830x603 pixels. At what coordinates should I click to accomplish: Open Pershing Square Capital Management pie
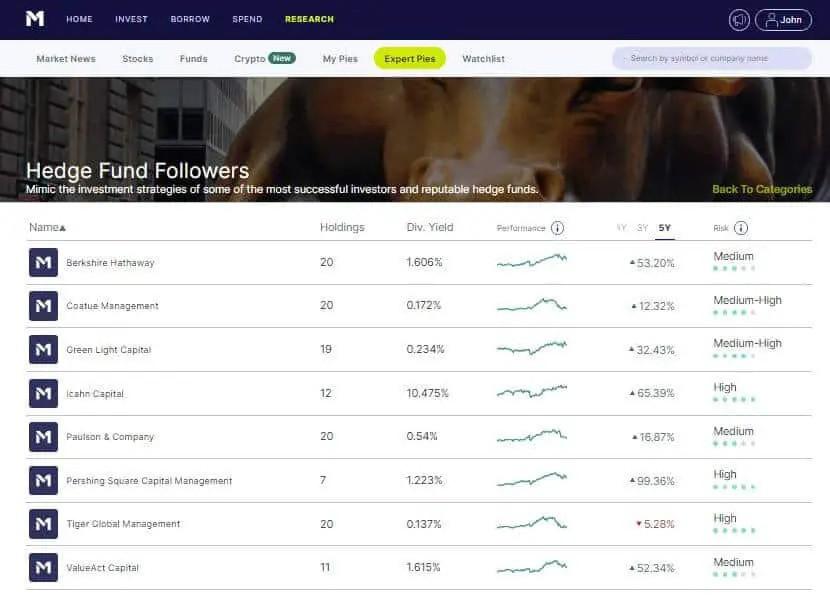[149, 481]
